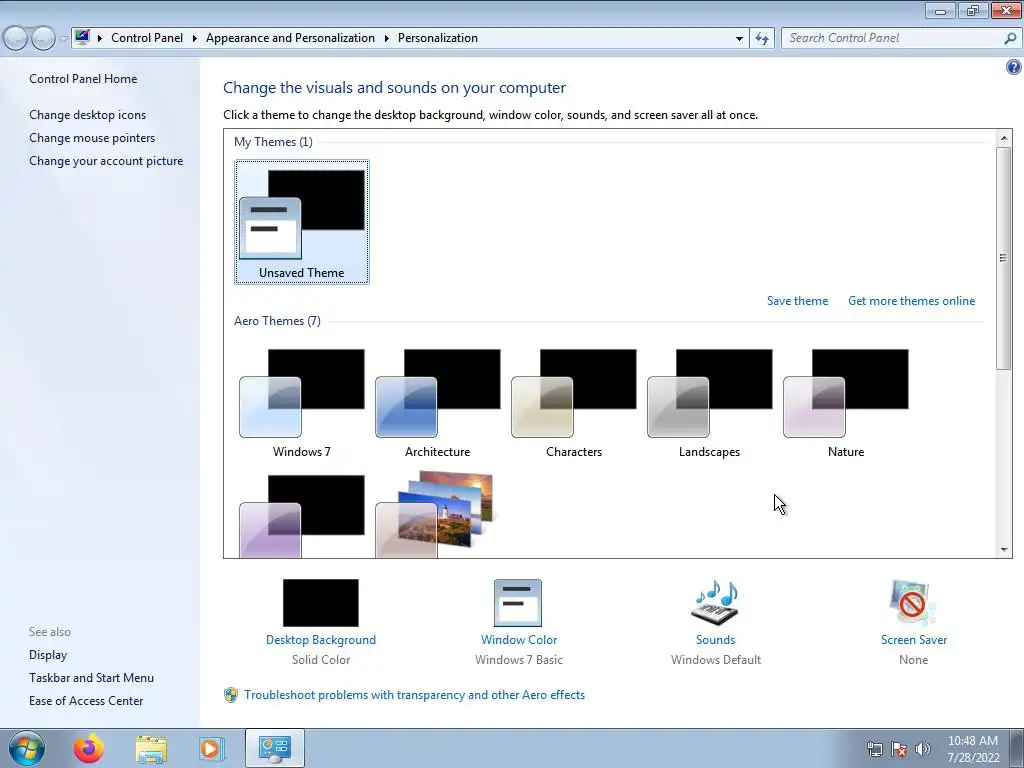Click the Sounds link

click(x=715, y=640)
